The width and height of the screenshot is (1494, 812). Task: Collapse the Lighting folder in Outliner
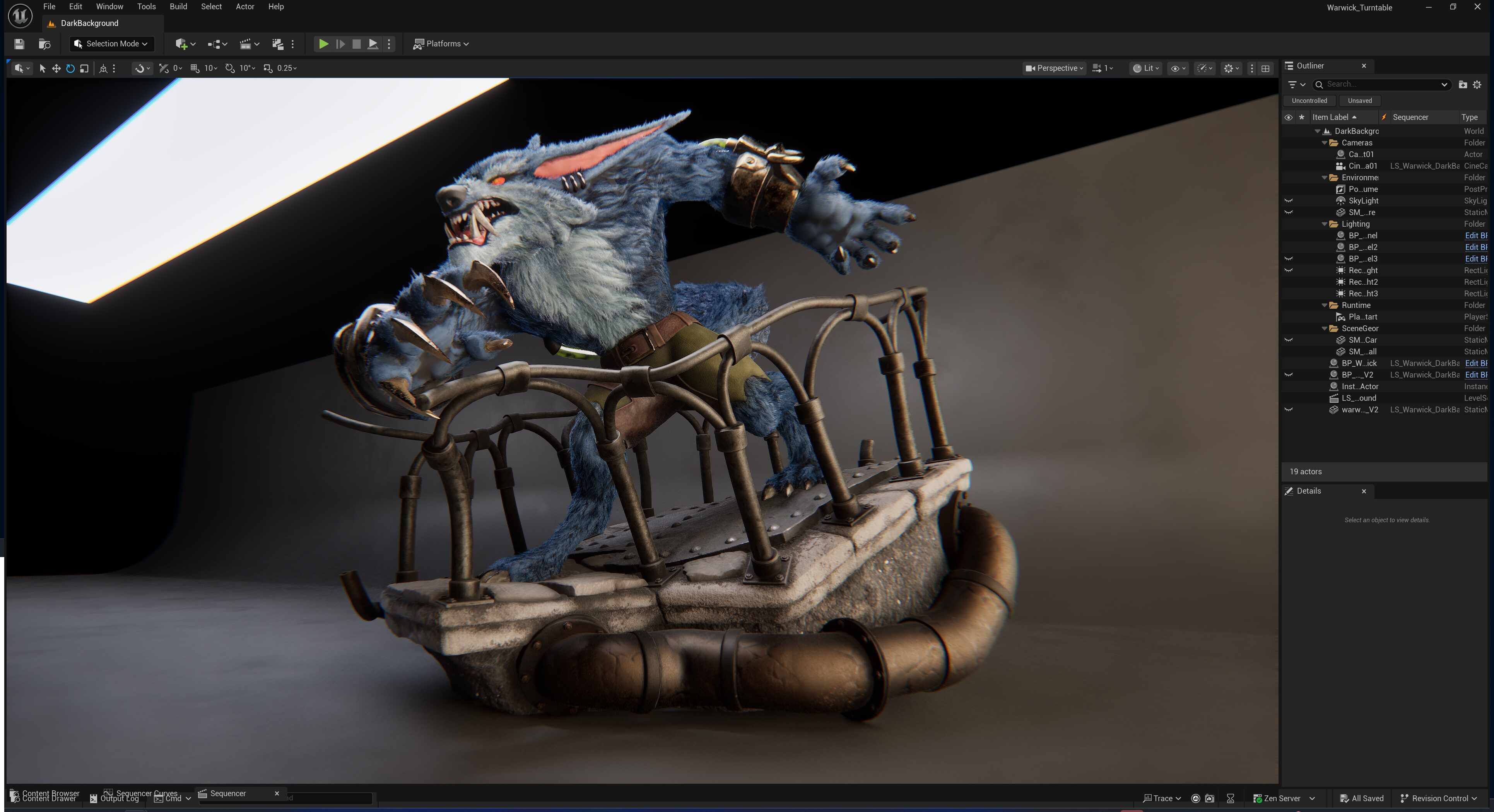coord(1325,224)
